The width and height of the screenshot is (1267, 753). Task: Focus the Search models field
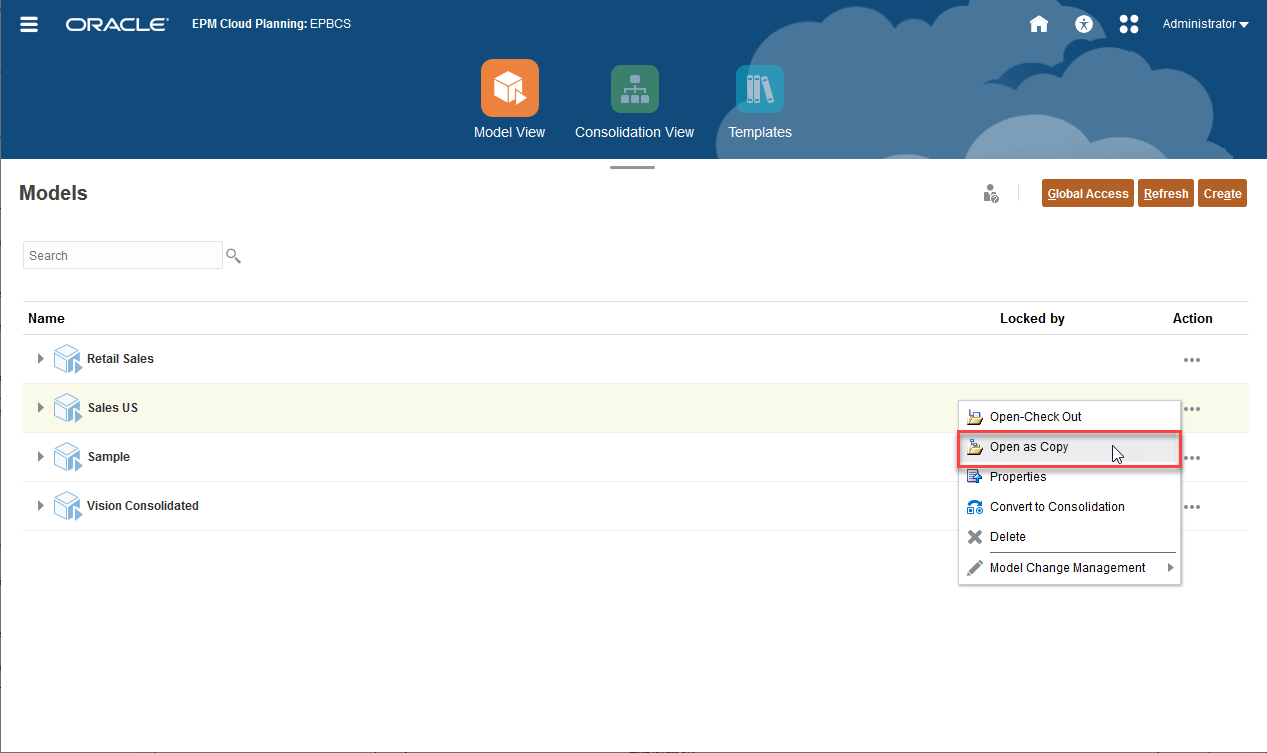[x=123, y=255]
